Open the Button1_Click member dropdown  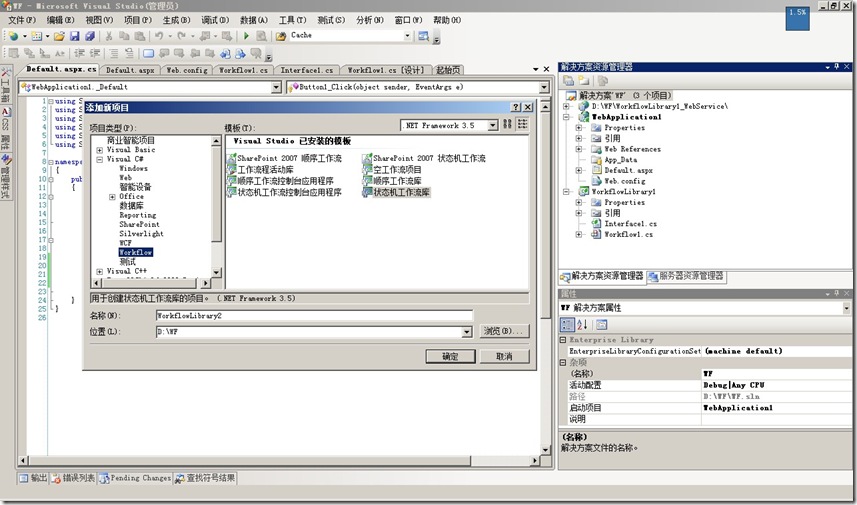(544, 87)
